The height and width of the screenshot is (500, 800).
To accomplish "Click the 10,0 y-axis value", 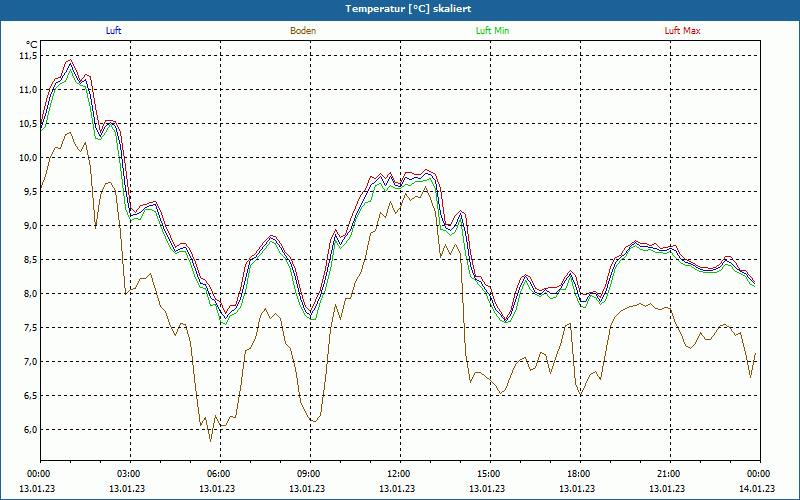I will pos(28,158).
